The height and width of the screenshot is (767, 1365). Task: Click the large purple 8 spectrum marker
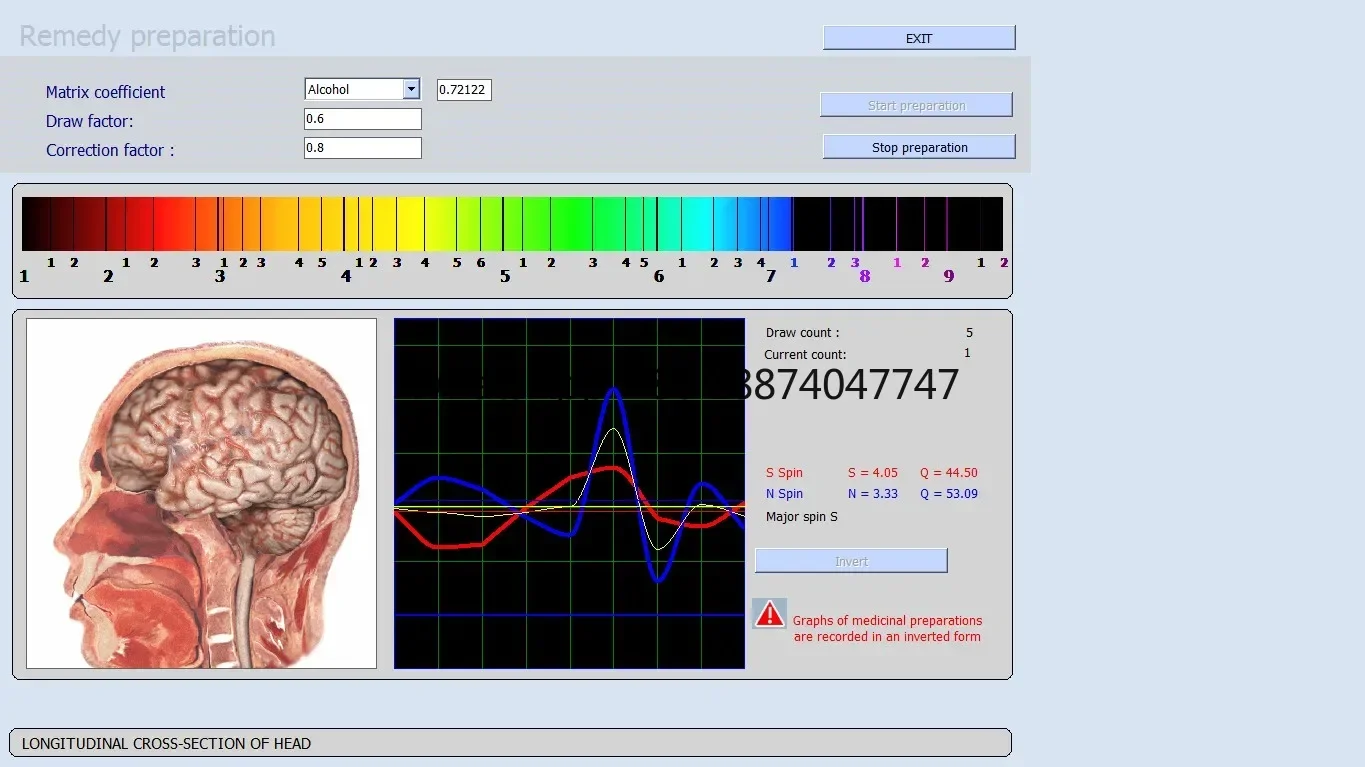point(865,277)
